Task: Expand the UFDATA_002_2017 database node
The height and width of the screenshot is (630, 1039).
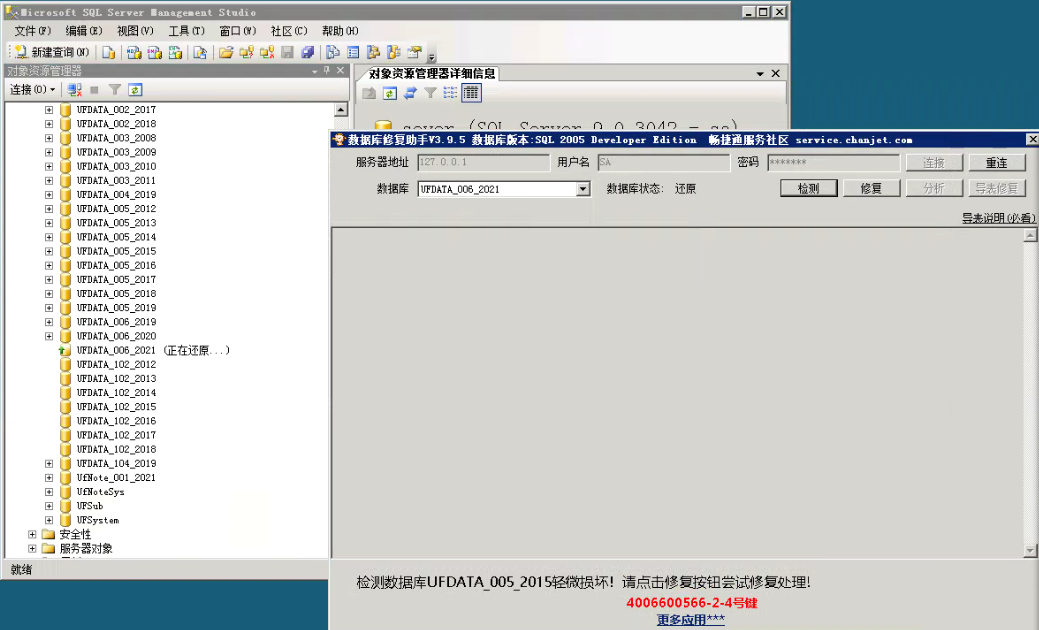Action: (49, 110)
